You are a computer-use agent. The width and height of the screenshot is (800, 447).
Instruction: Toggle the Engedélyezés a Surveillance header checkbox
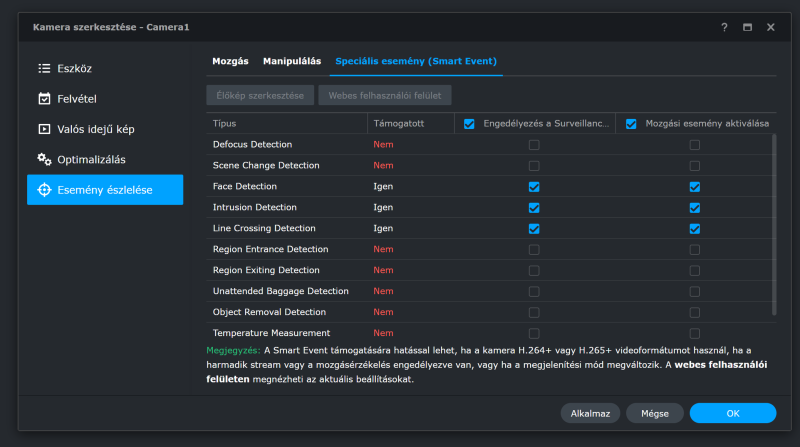(469, 123)
